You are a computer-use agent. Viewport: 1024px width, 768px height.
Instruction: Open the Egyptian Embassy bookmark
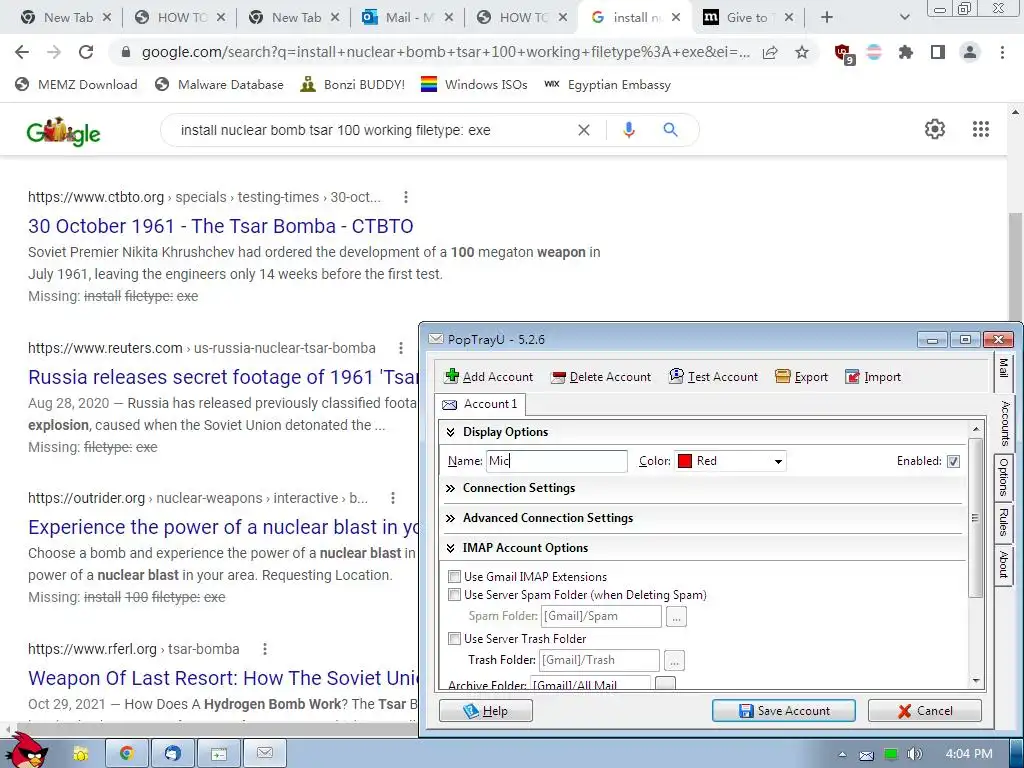pos(607,85)
